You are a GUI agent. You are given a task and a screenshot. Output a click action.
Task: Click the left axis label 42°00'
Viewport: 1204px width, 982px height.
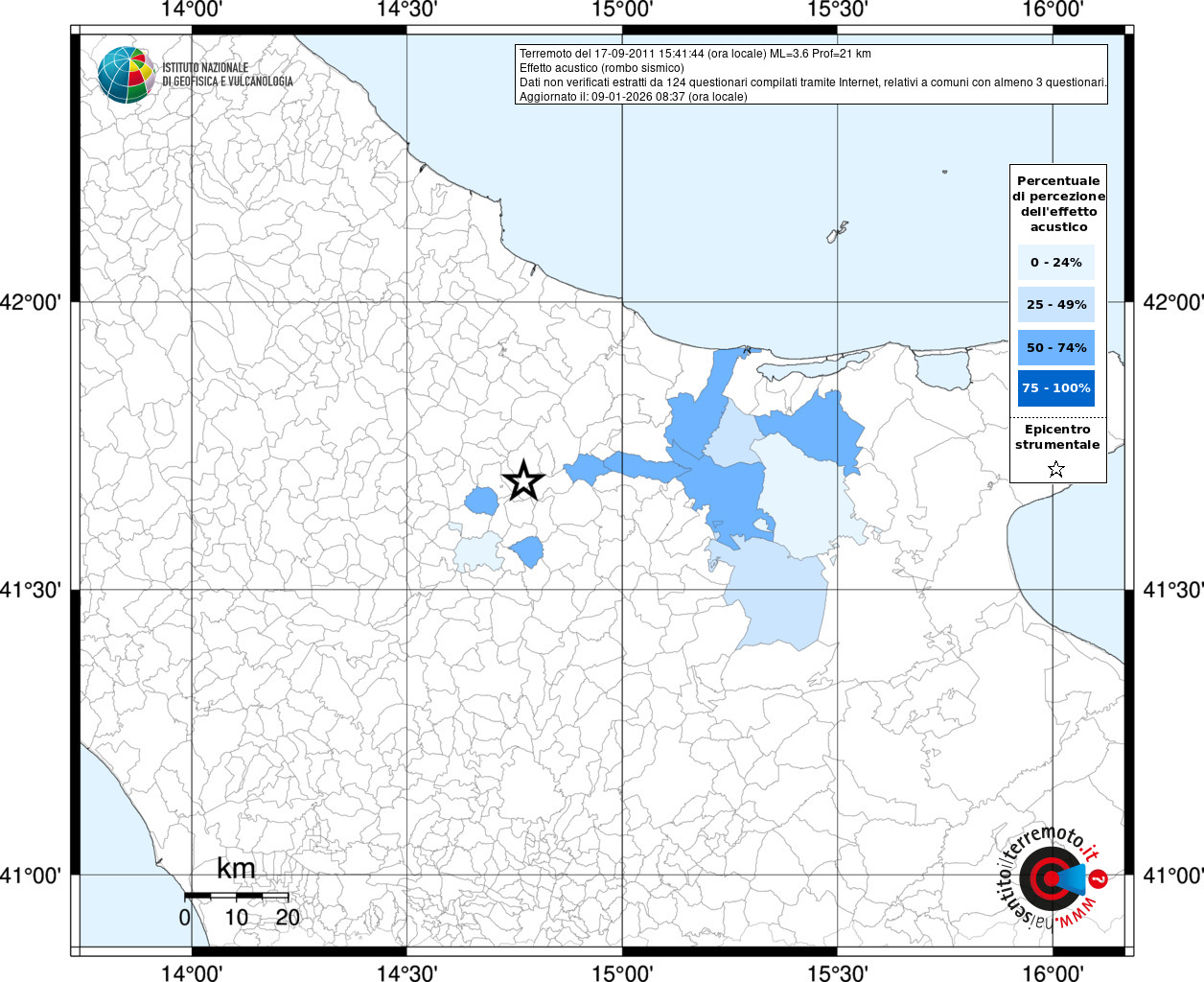coord(31,302)
